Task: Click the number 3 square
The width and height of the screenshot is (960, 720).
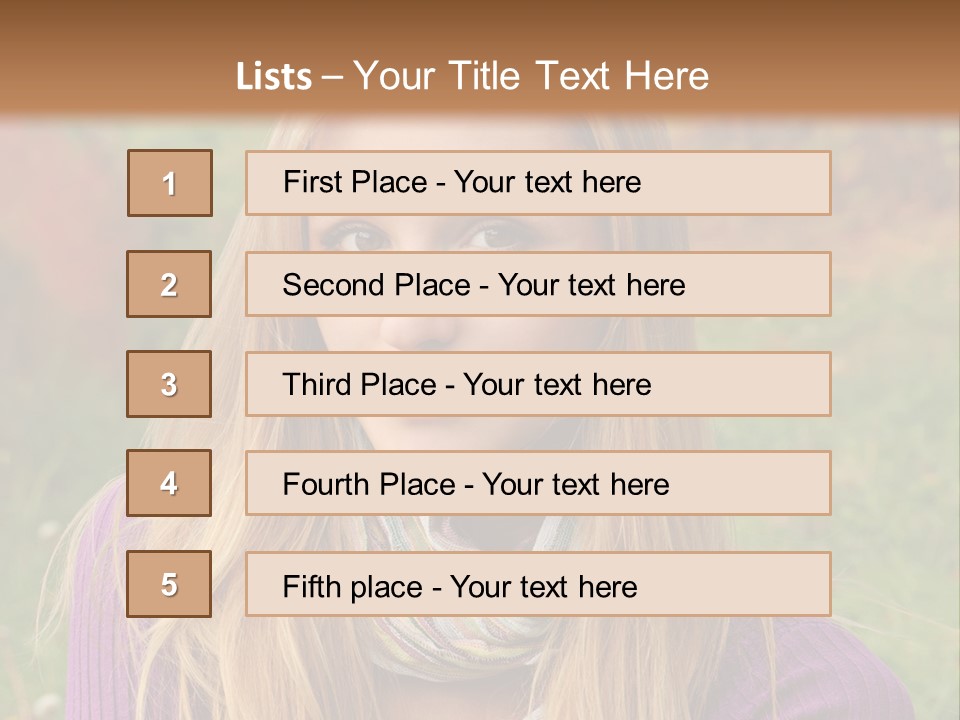Action: pyautogui.click(x=170, y=384)
